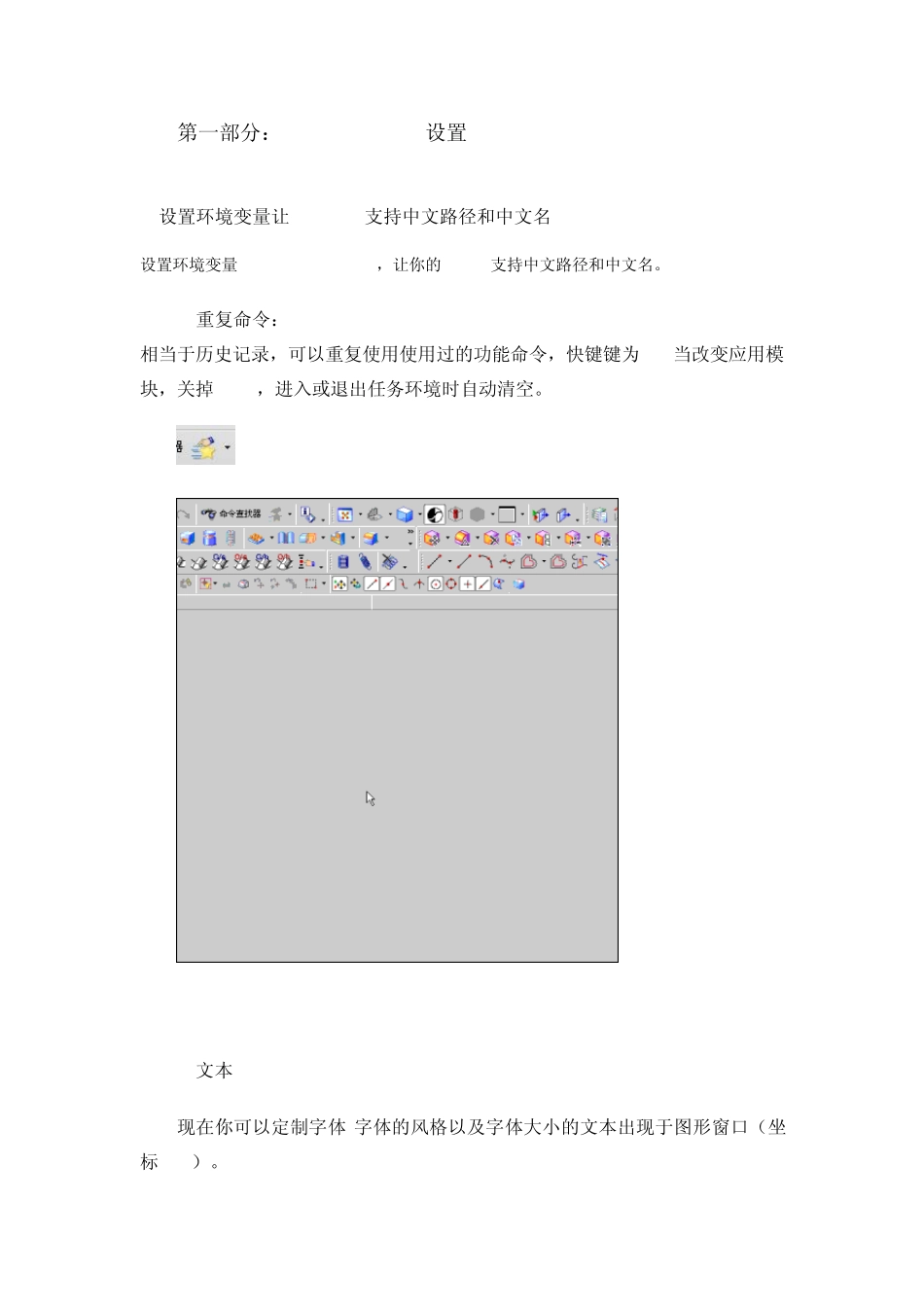The height and width of the screenshot is (1307, 924).
Task: Click the blue icon crossed with X
Action: [389, 561]
